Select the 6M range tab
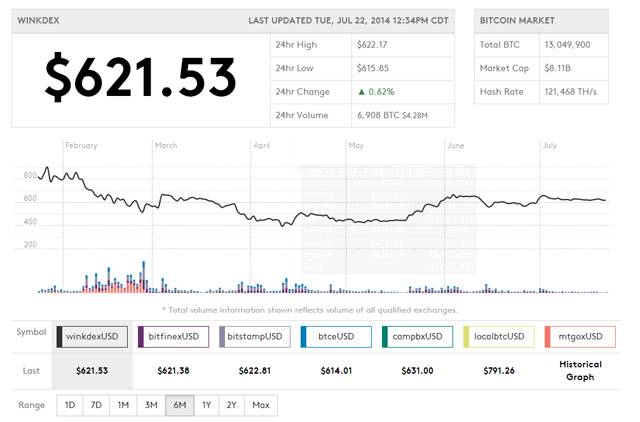Image resolution: width=640 pixels, height=422 pixels. (180, 405)
